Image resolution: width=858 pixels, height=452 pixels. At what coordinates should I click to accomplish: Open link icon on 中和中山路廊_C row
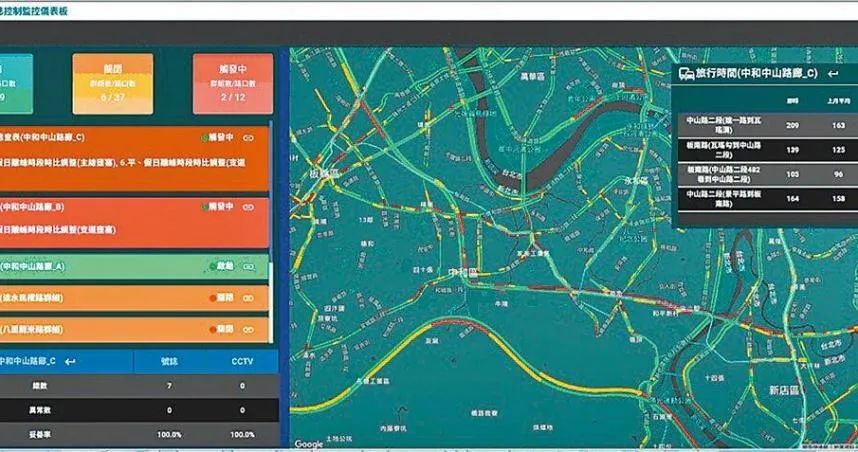click(248, 138)
